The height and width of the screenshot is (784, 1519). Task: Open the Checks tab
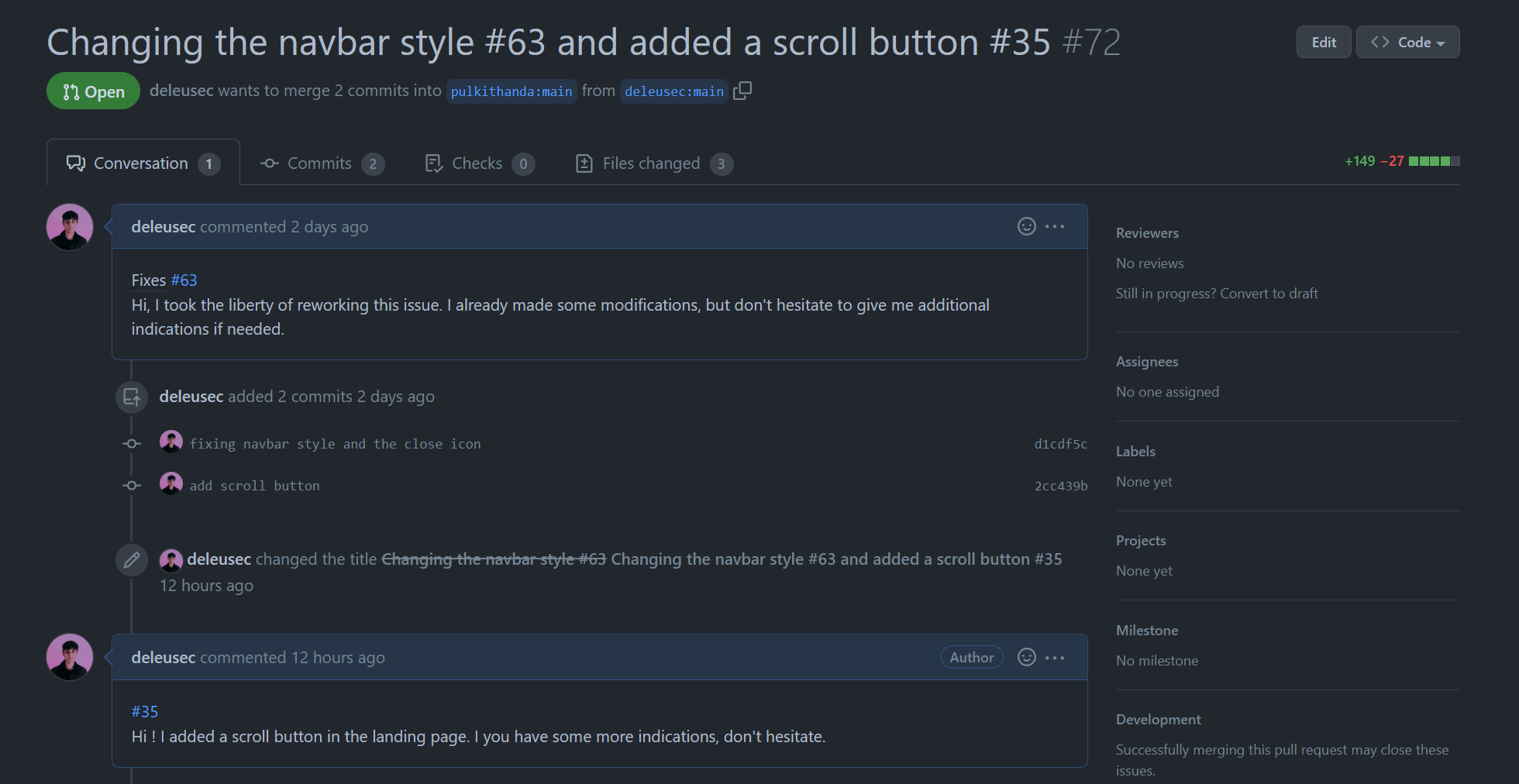click(x=478, y=163)
